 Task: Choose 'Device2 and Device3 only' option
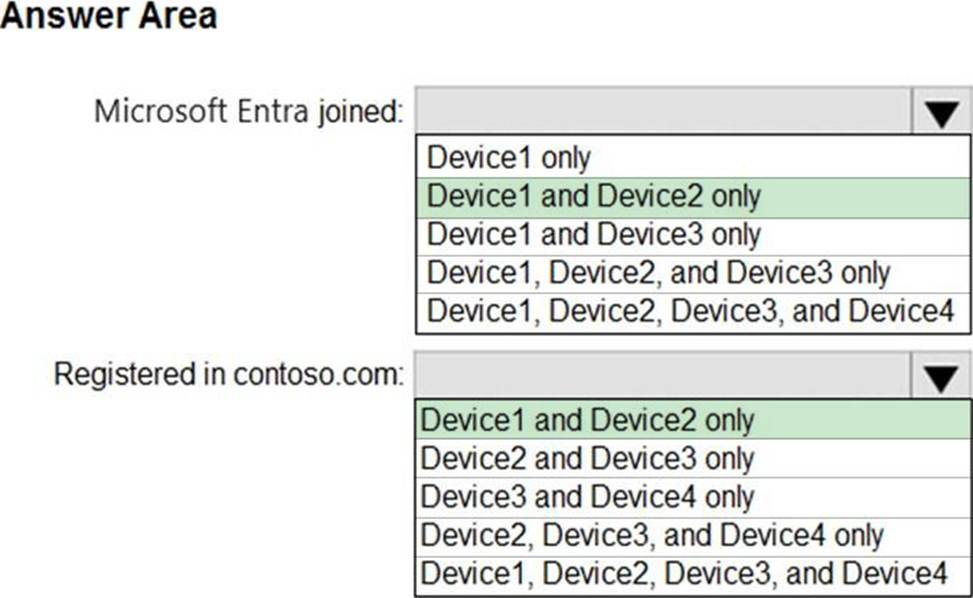tap(588, 458)
